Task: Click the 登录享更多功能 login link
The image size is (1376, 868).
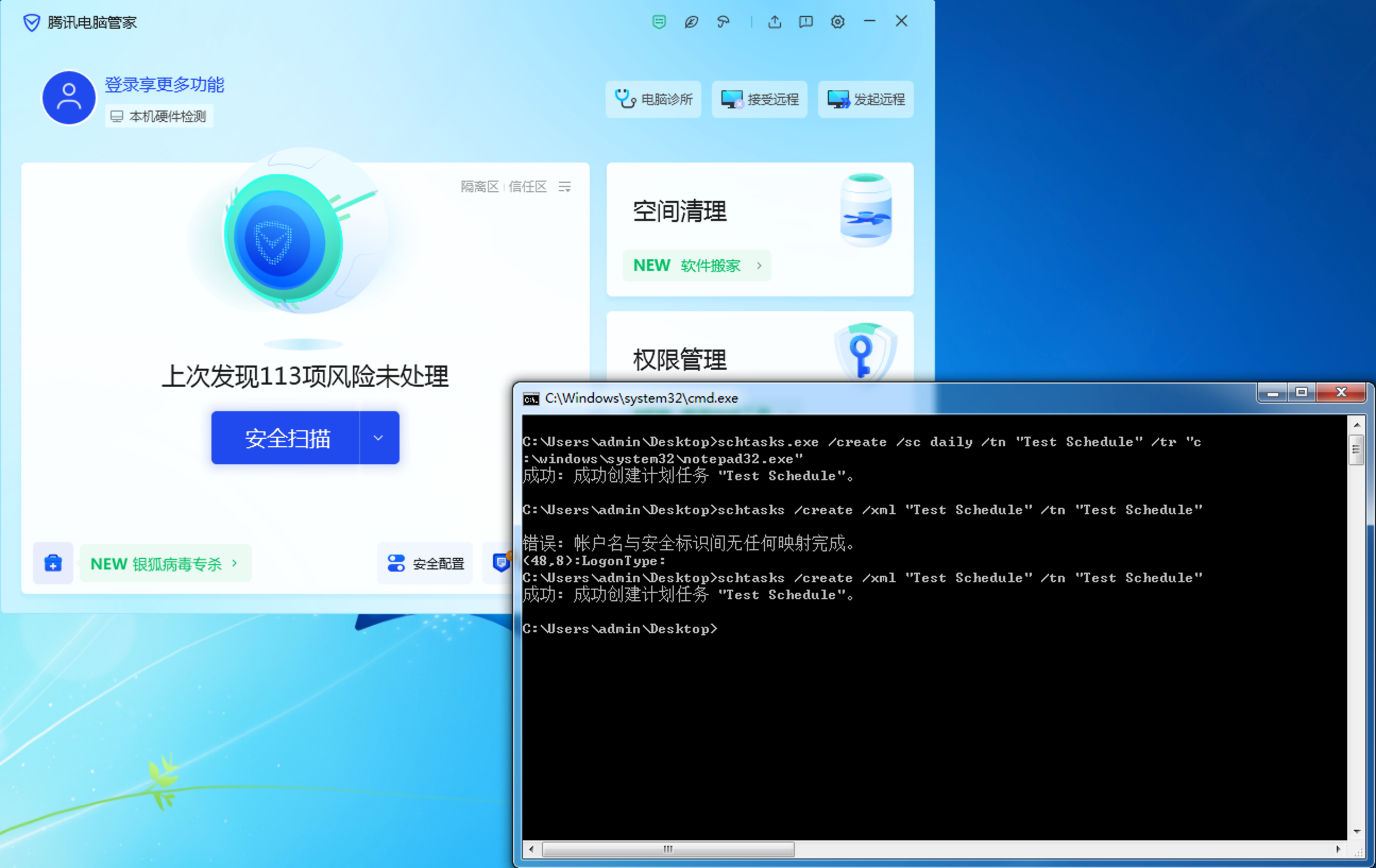Action: click(x=165, y=84)
